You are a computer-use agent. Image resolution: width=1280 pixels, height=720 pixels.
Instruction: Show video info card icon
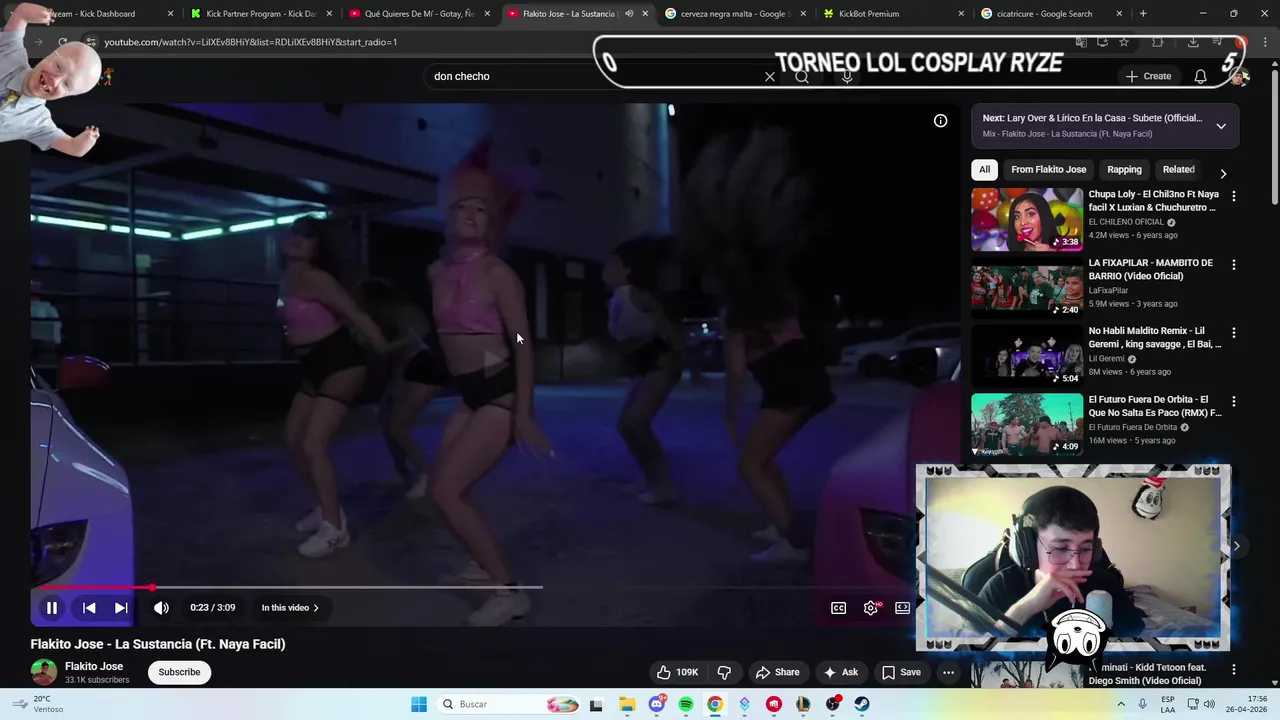coord(940,120)
